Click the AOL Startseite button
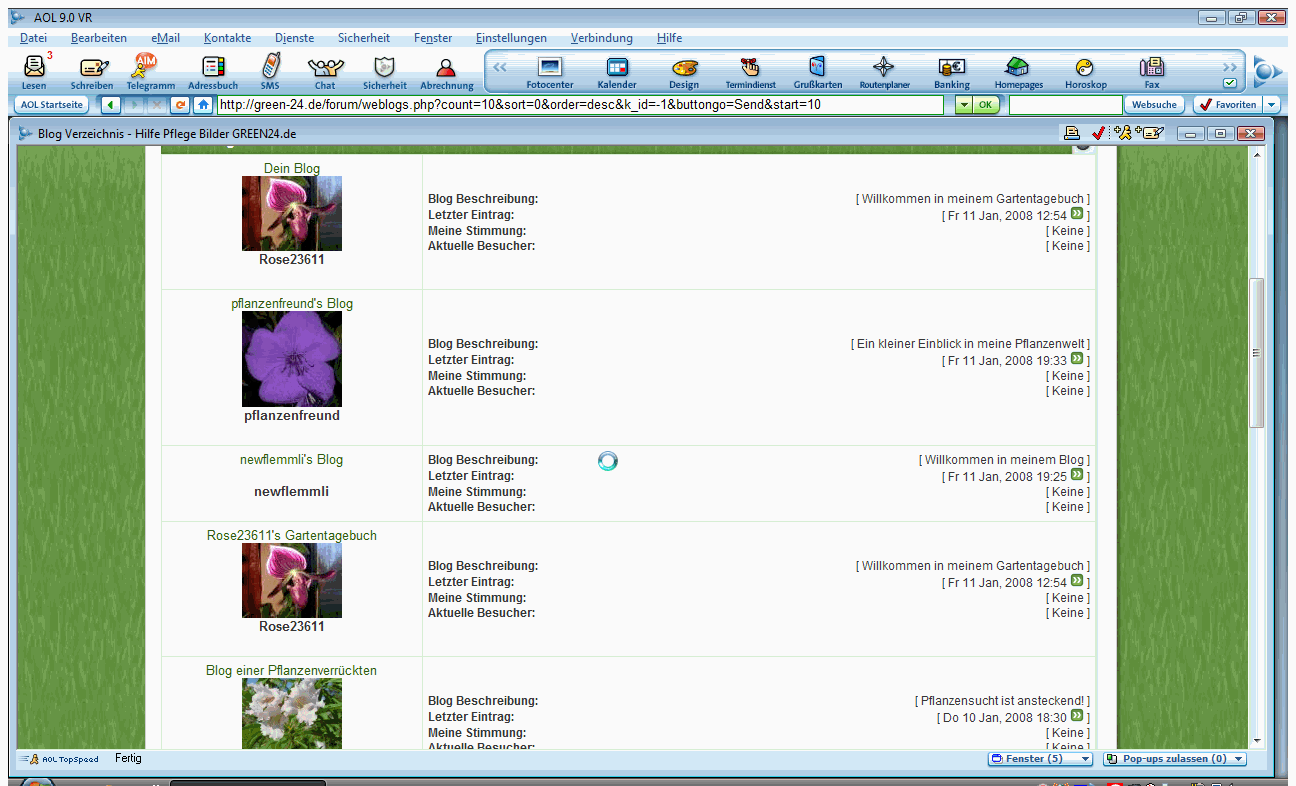This screenshot has width=1296, height=786. [53, 104]
